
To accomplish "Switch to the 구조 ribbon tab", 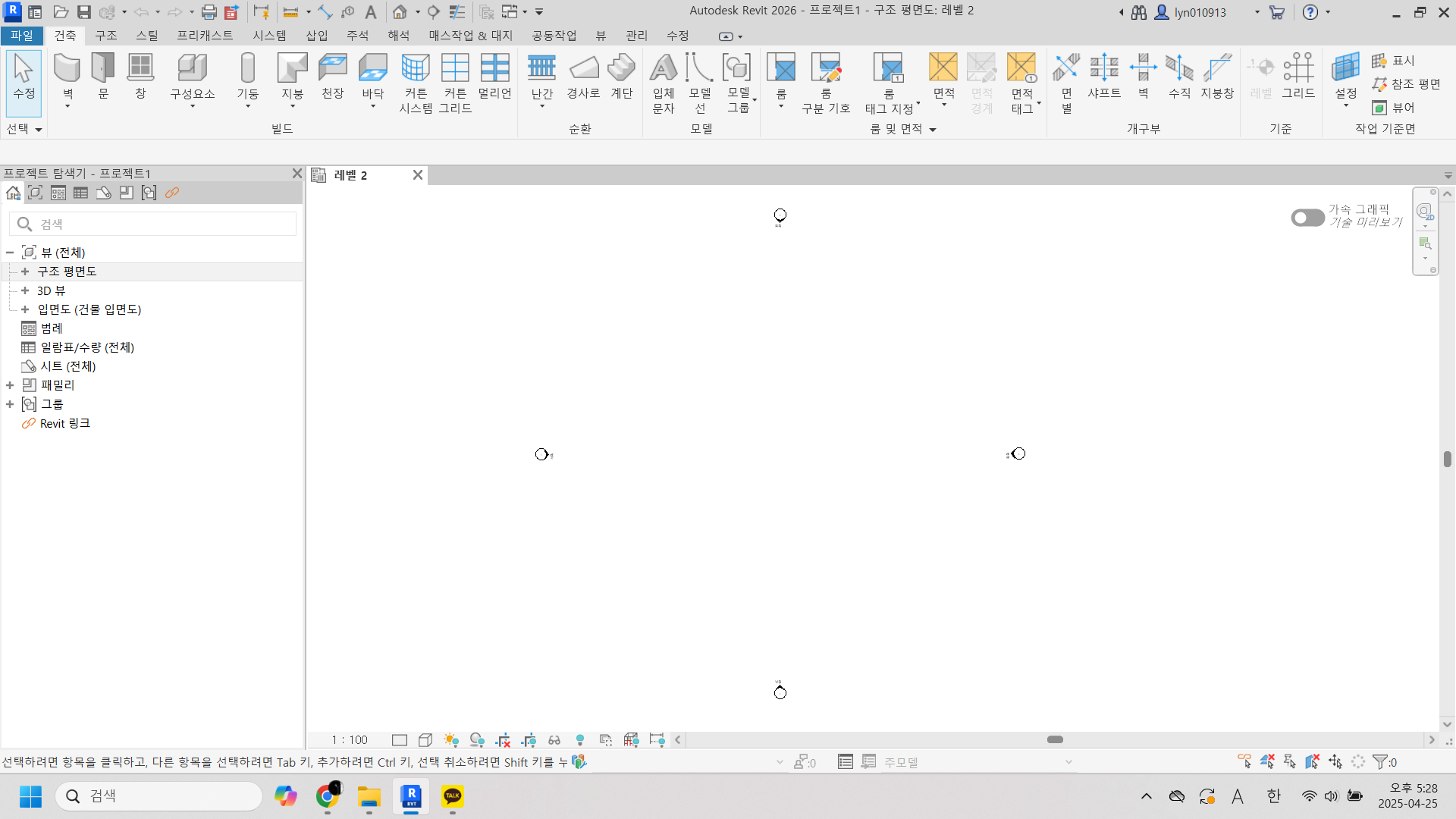I will click(x=106, y=36).
